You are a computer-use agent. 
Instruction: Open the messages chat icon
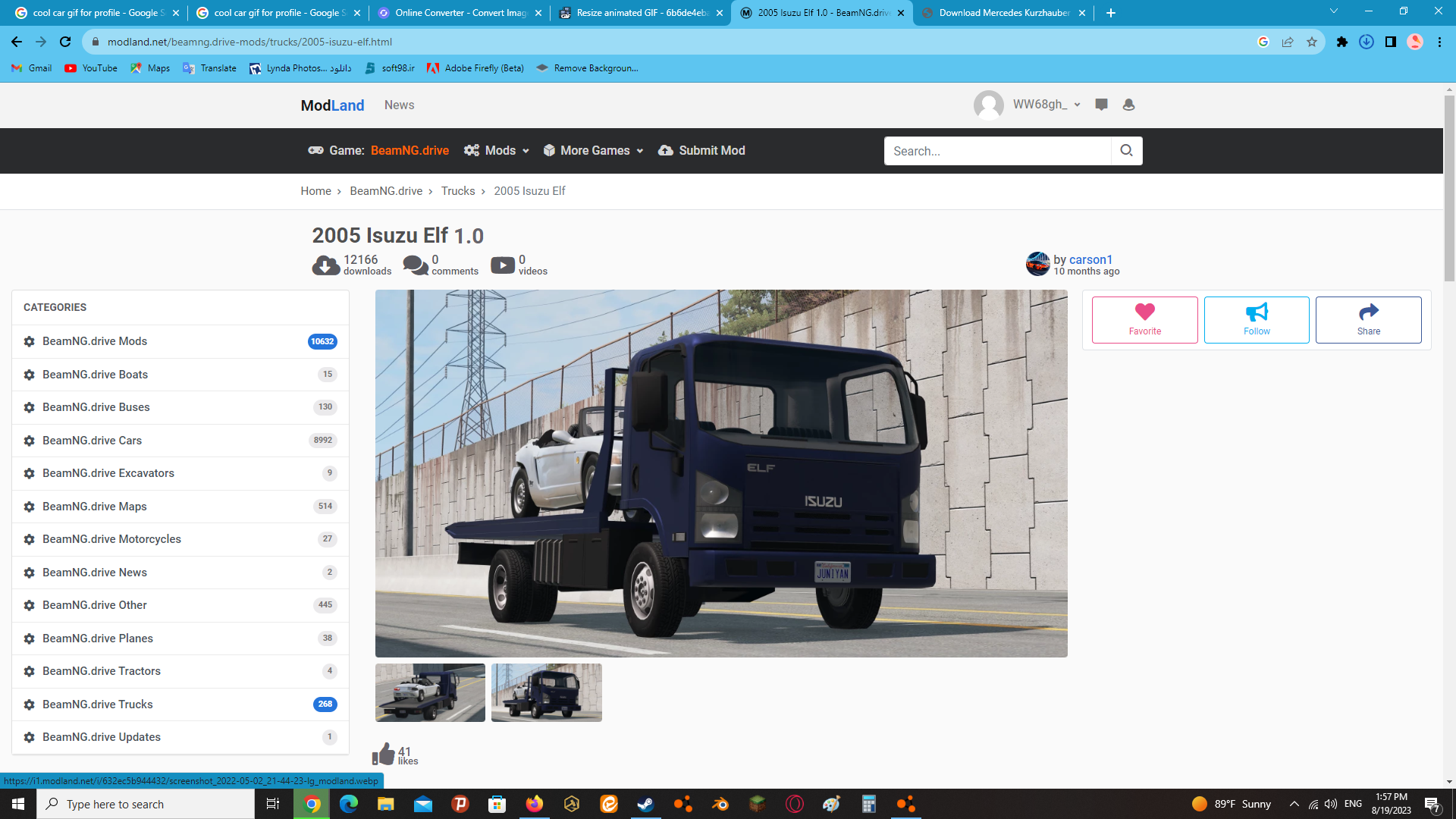point(1101,105)
